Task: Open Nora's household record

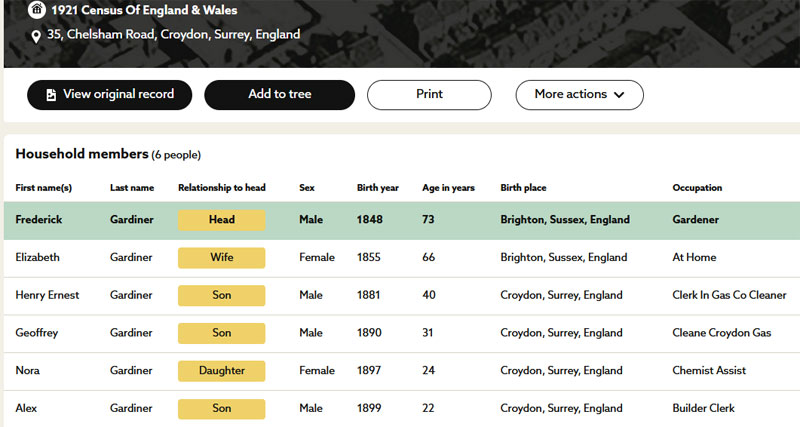Action: click(28, 371)
